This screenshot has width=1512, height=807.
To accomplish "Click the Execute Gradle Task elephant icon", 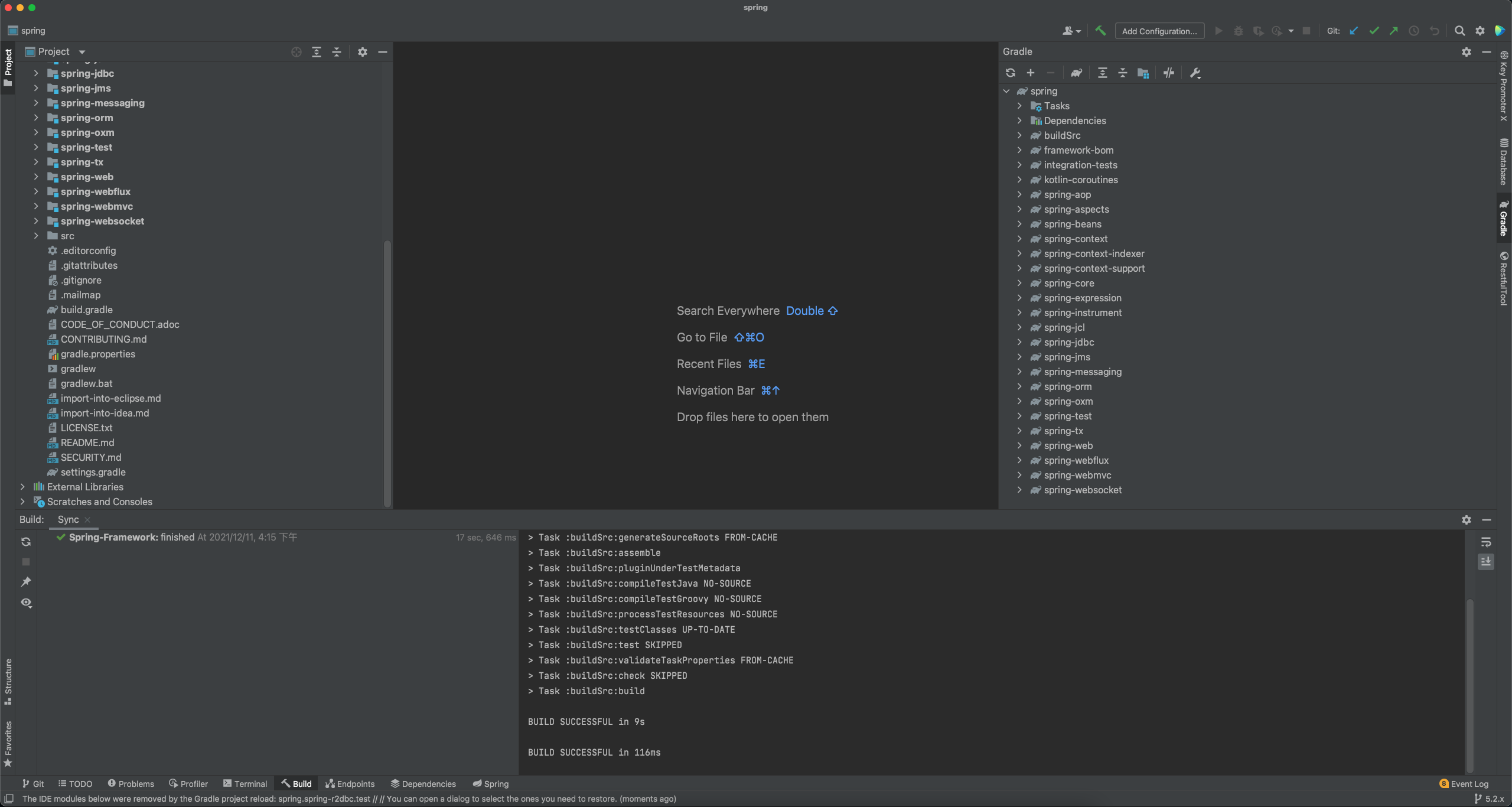I will click(x=1077, y=73).
